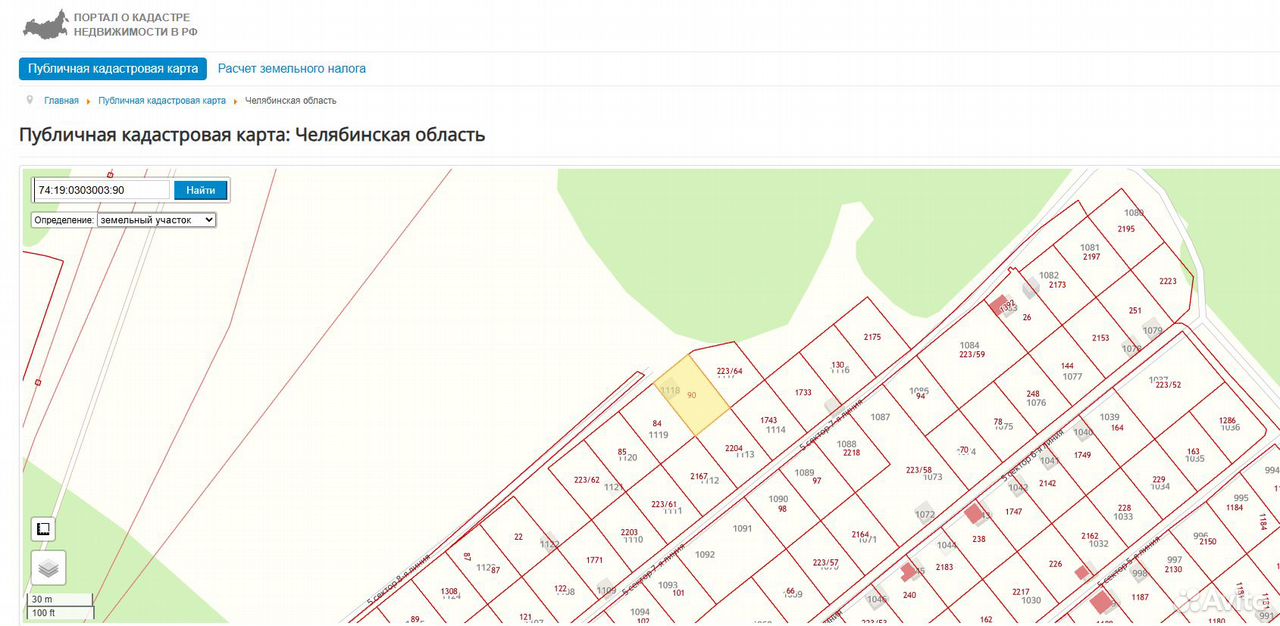This screenshot has width=1280, height=626.
Task: Select the red building above parcel 1187
Action: [1102, 602]
